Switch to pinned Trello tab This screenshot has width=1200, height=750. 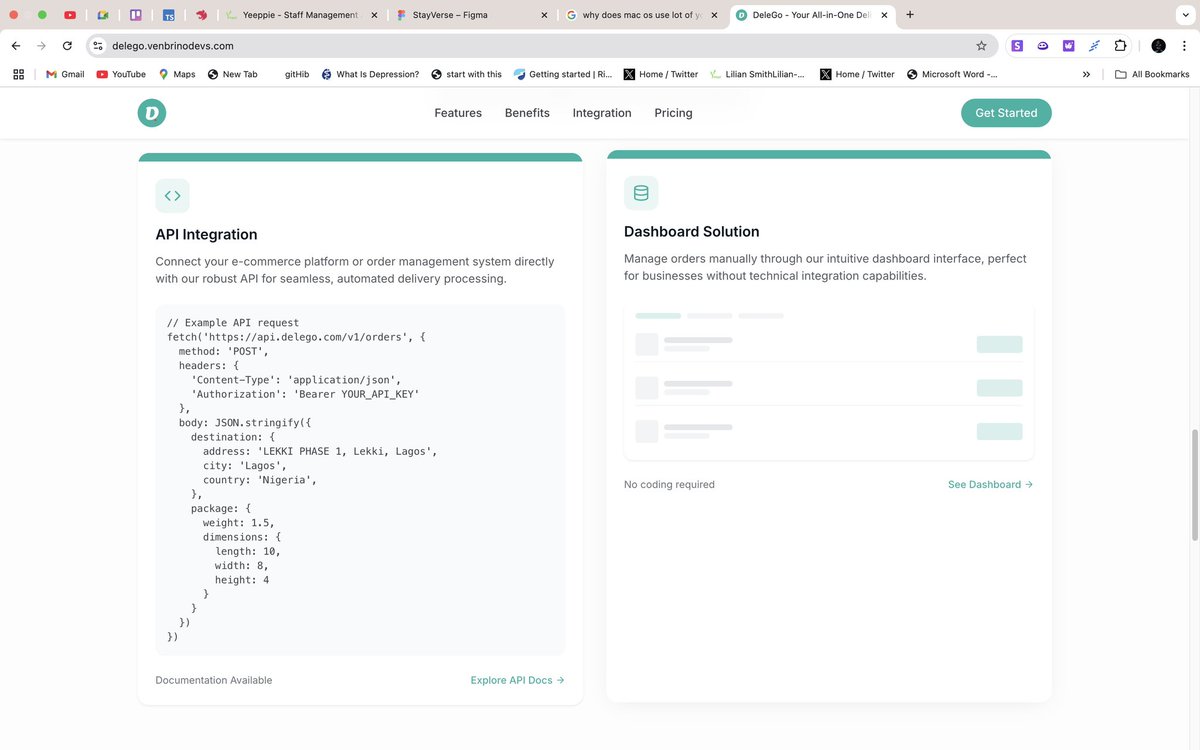click(x=135, y=15)
